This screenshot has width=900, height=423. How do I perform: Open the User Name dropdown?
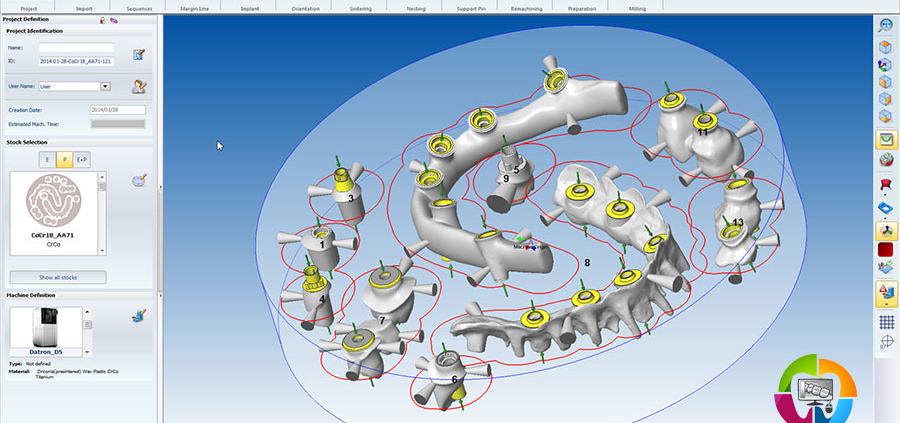click(x=105, y=87)
